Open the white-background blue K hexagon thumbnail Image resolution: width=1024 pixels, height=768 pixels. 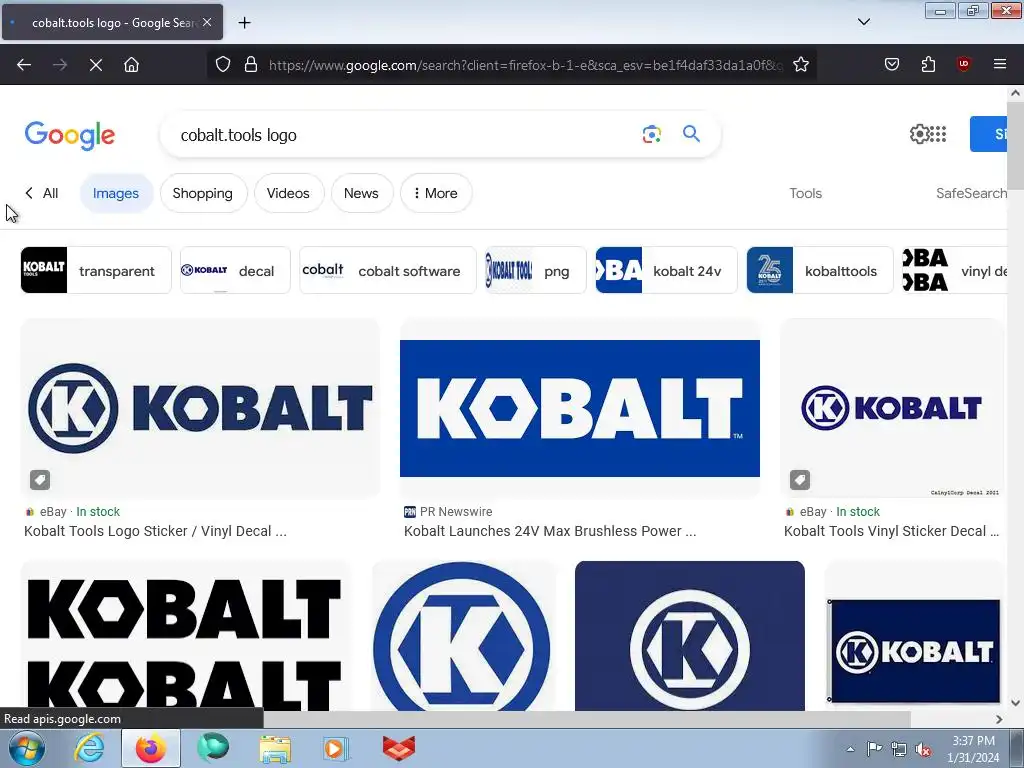click(x=463, y=635)
